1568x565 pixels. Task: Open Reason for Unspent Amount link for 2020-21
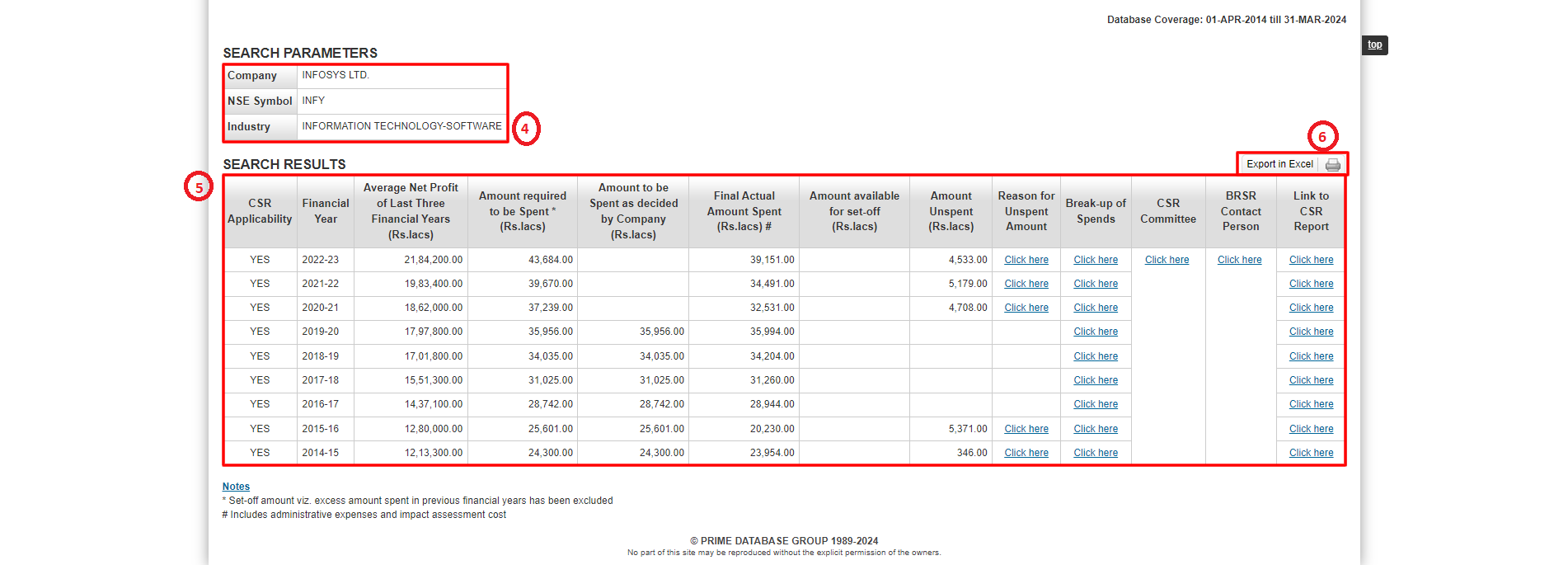pyautogui.click(x=1026, y=308)
